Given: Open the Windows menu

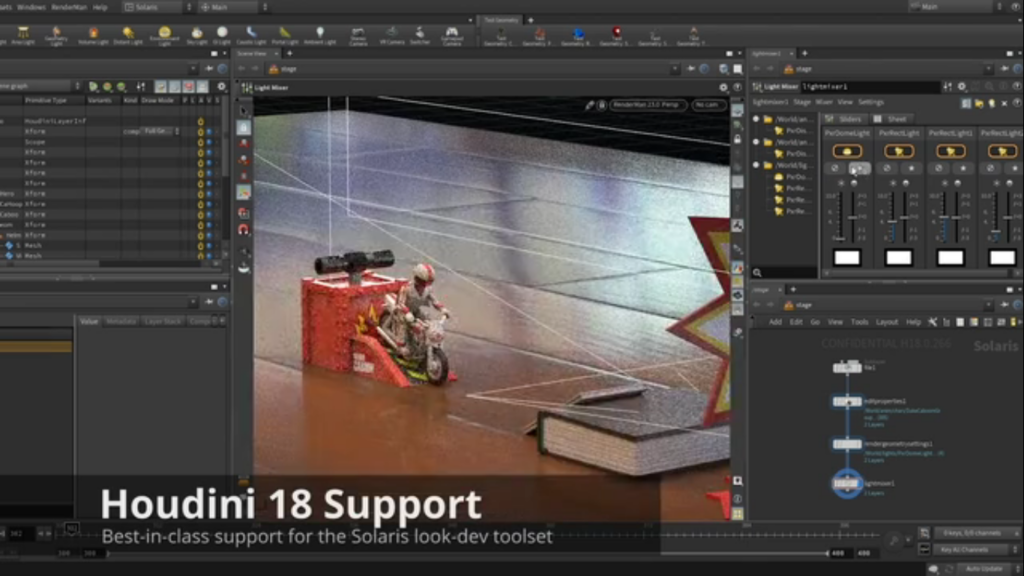Looking at the screenshot, I should (31, 7).
